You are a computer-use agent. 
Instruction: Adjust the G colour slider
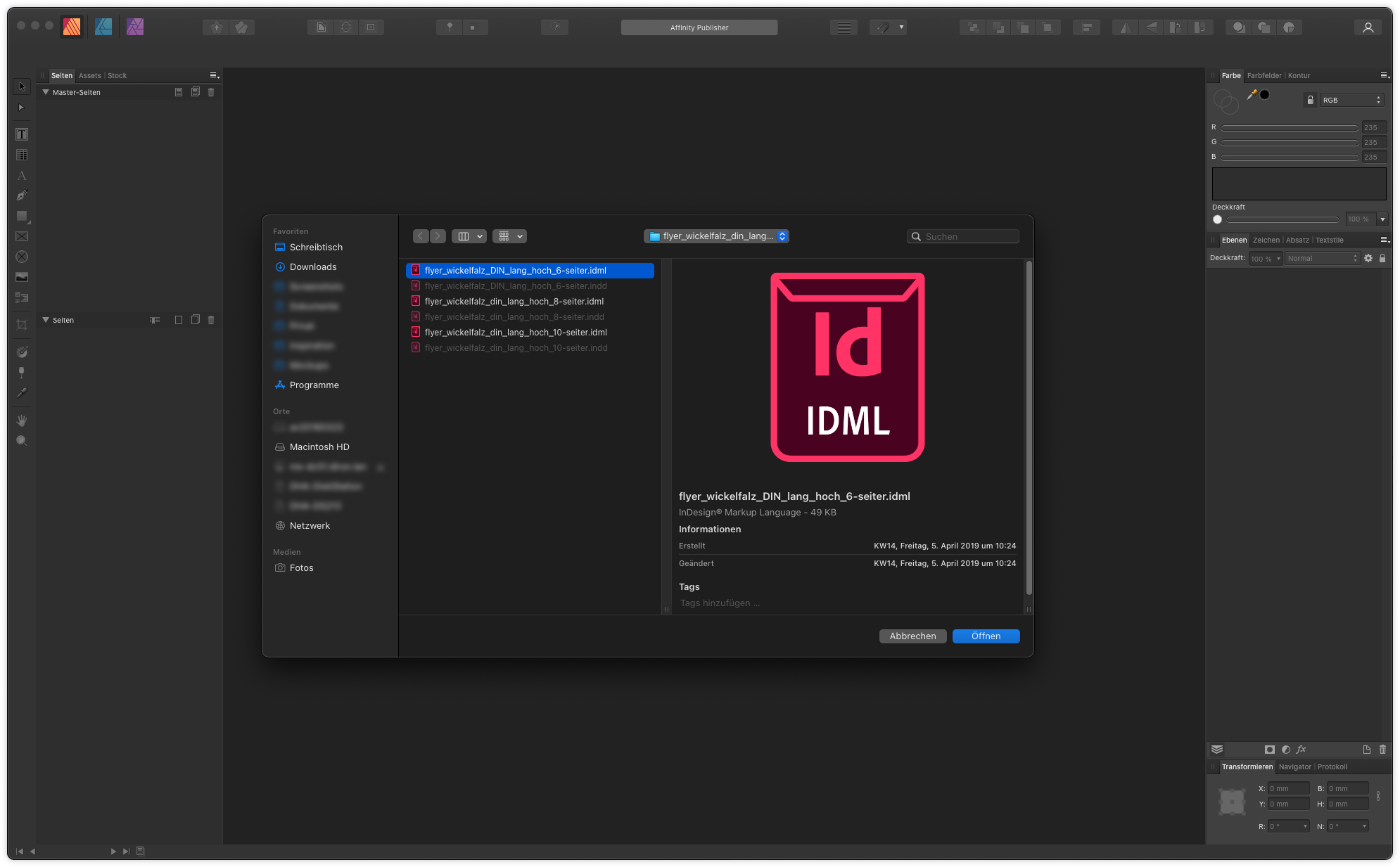1290,142
